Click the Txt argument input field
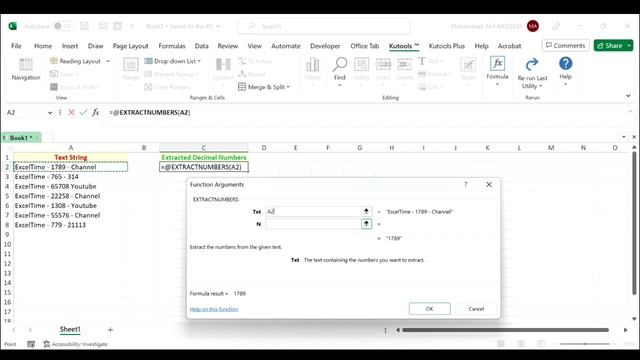 point(313,211)
